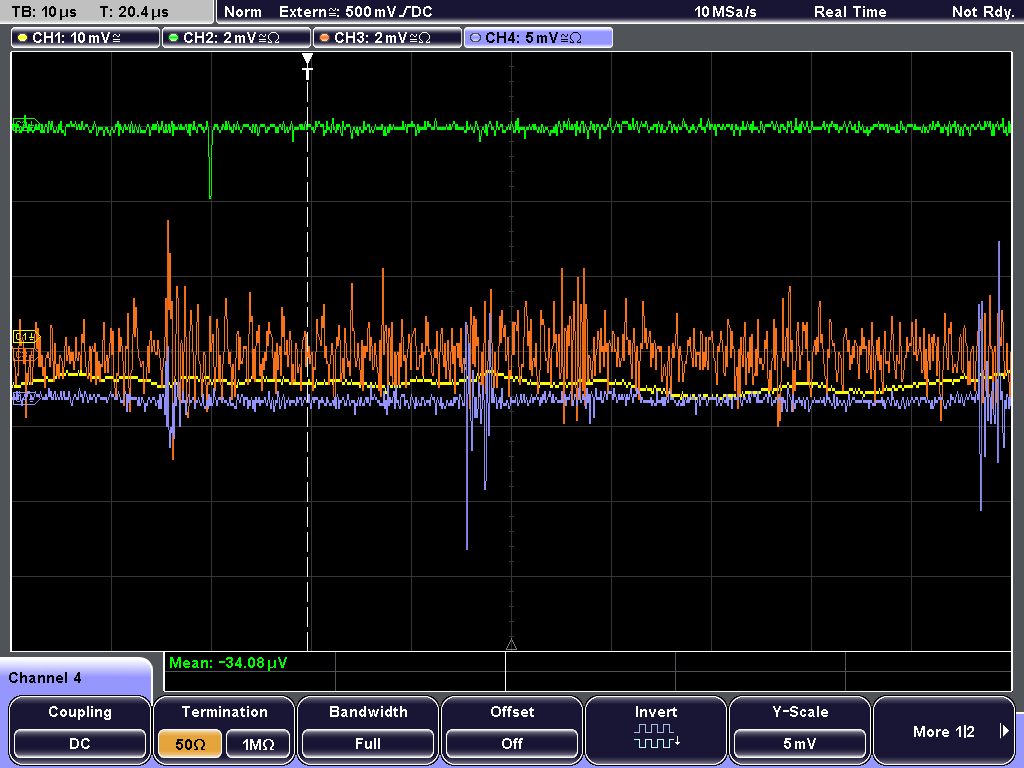Open Coupling DC selection
Screen dimensions: 1024x768
(80, 744)
